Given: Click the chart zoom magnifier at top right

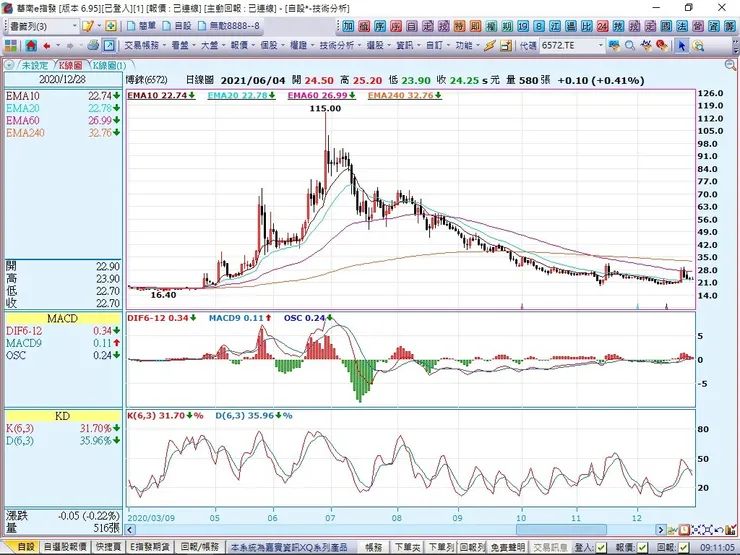Looking at the screenshot, I should click(x=730, y=65).
